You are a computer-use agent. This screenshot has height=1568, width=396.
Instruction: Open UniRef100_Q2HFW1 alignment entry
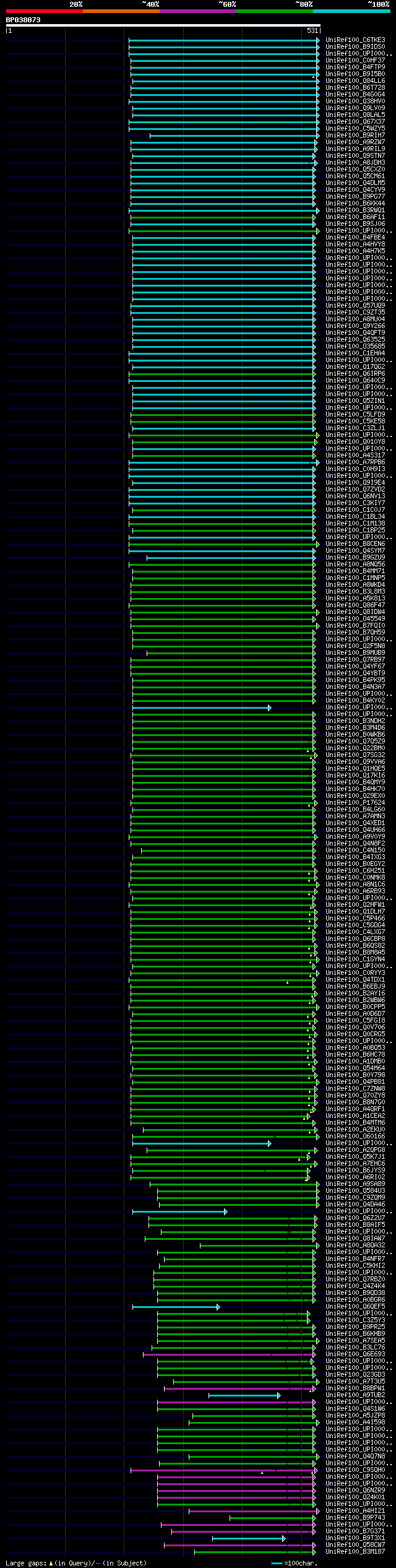pos(355,905)
